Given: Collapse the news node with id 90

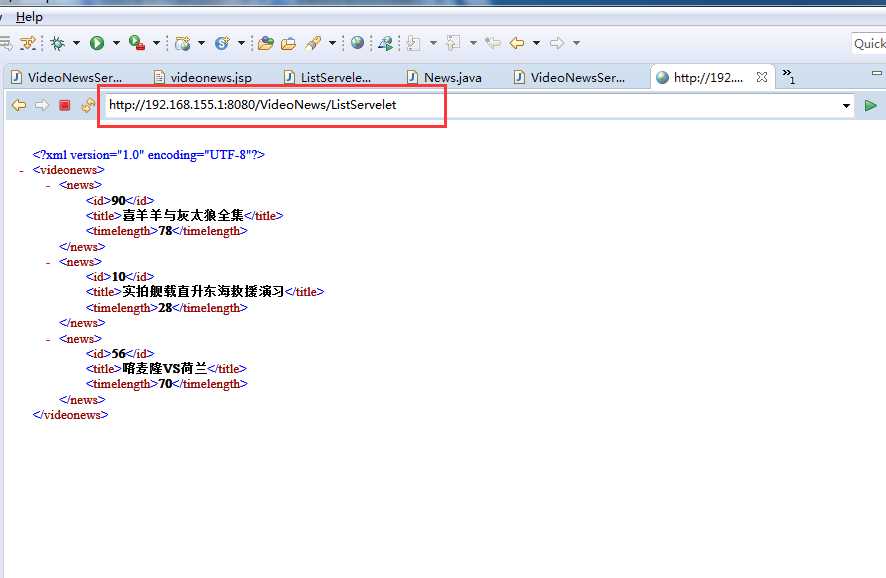Looking at the screenshot, I should pyautogui.click(x=48, y=186).
